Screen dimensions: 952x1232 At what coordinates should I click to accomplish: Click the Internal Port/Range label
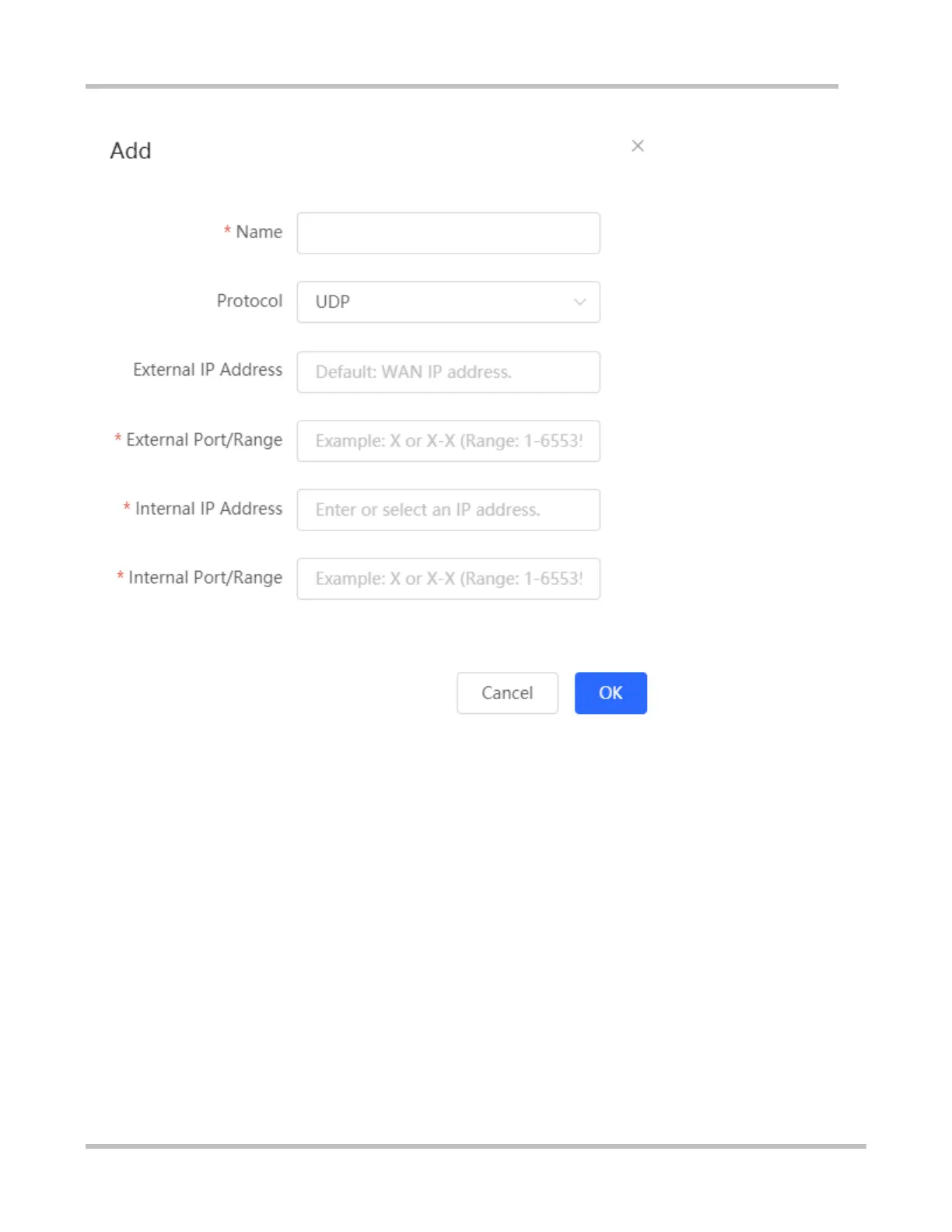tap(205, 578)
